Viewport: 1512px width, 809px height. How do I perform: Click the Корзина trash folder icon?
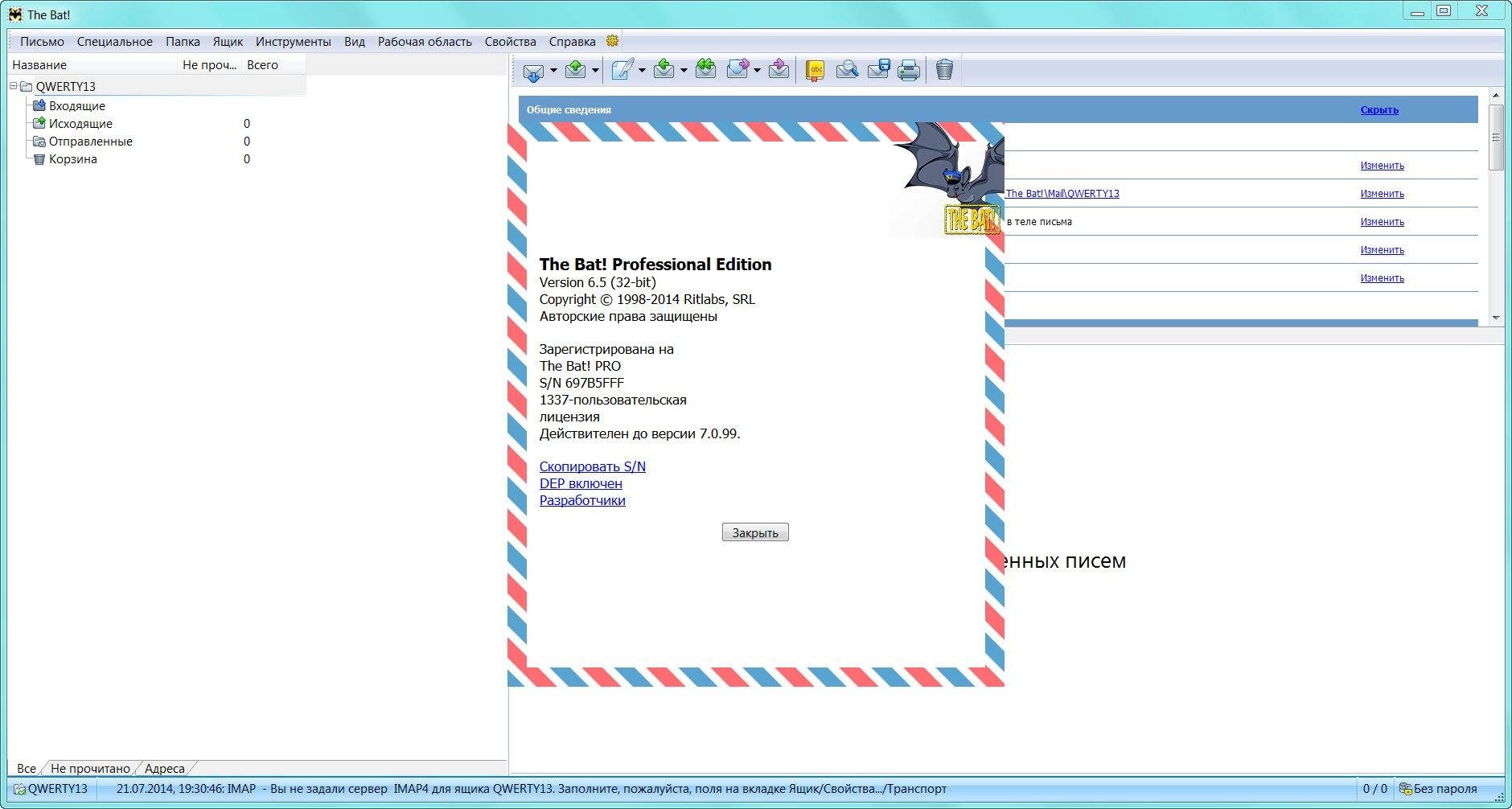click(39, 158)
